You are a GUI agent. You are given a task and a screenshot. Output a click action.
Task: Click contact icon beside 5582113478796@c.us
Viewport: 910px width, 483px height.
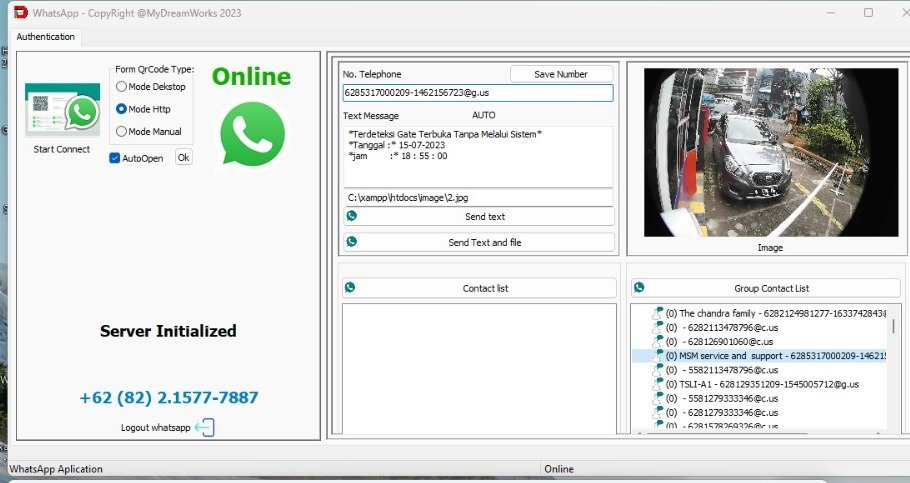coord(658,370)
